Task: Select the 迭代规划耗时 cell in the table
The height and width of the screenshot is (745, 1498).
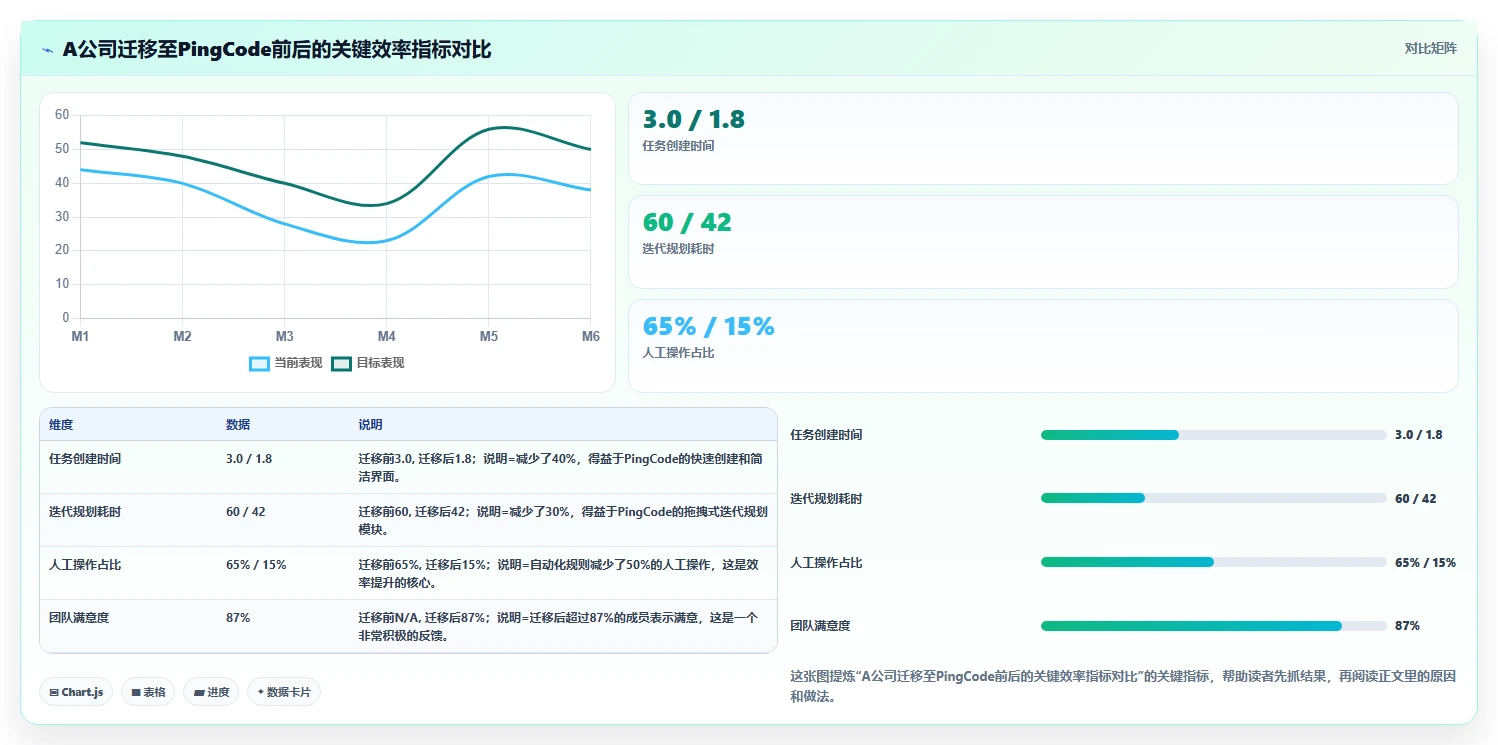Action: pos(85,512)
